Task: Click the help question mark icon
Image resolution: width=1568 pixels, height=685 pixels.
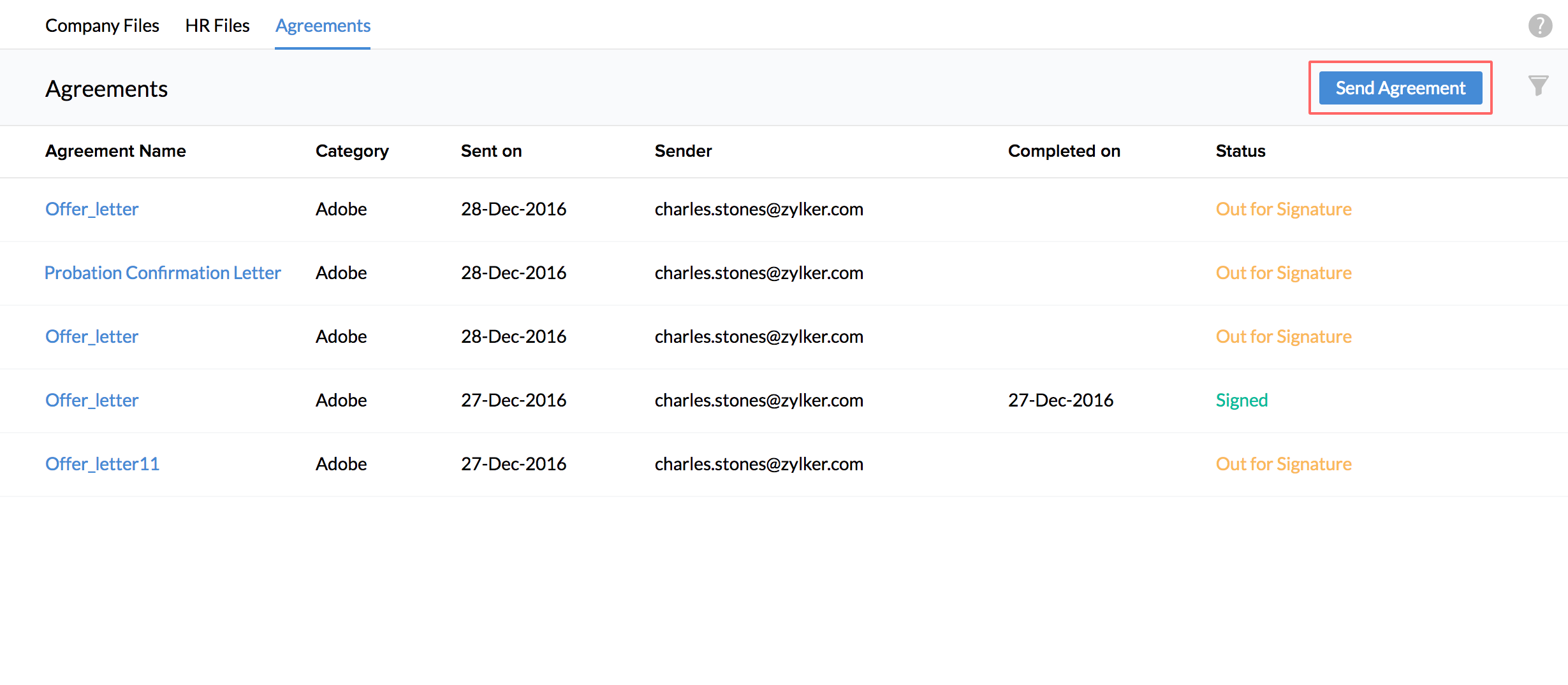Action: [1540, 26]
